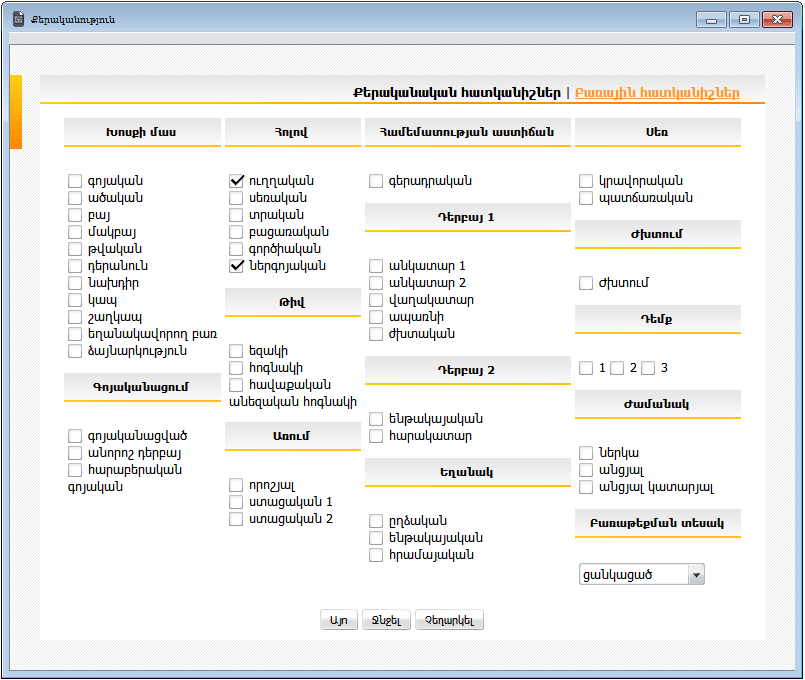Check the սեռական case checkbox
The image size is (805, 680).
(x=236, y=198)
